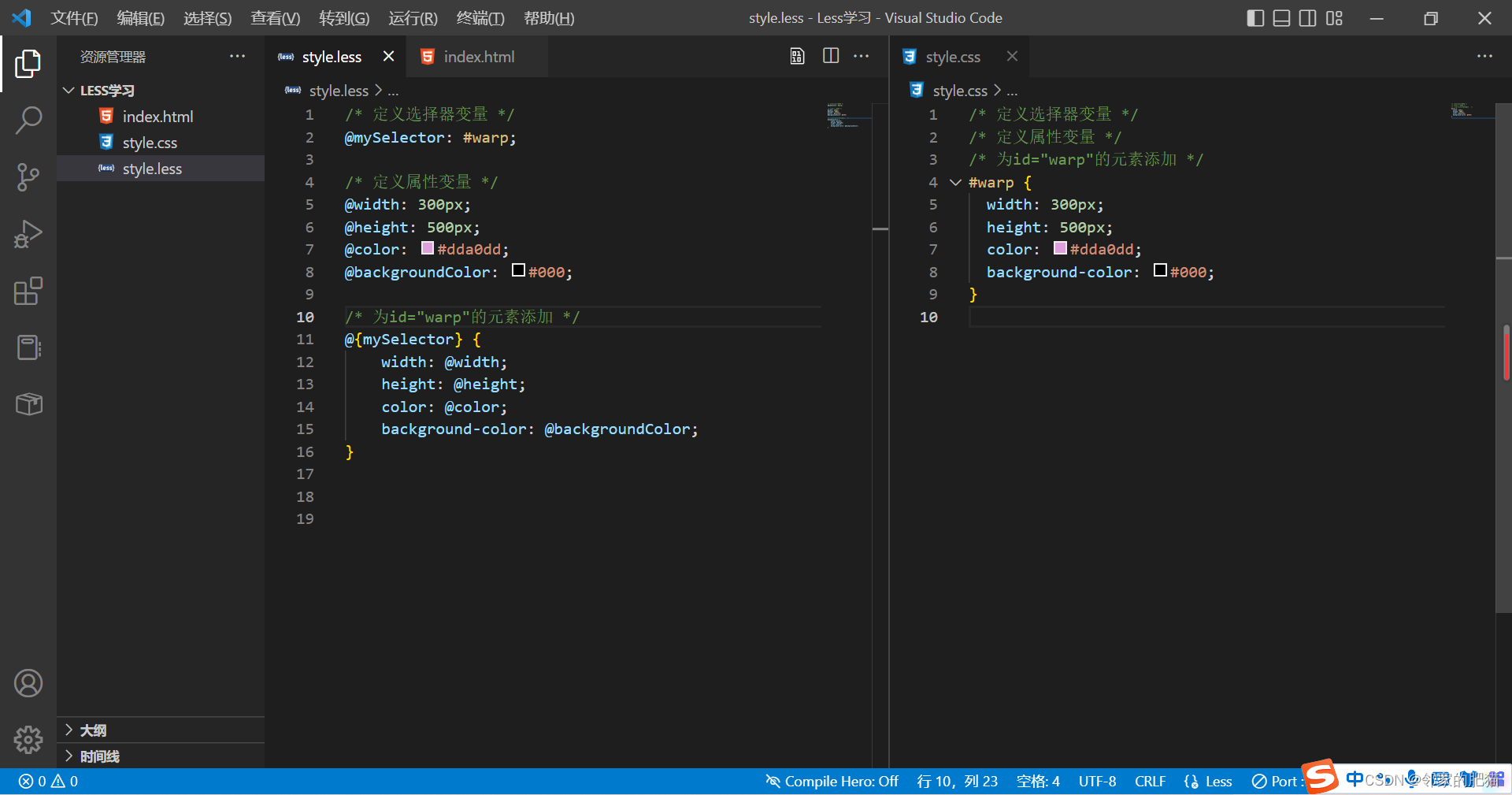Click the left editor minimap
The width and height of the screenshot is (1512, 795).
click(x=848, y=115)
